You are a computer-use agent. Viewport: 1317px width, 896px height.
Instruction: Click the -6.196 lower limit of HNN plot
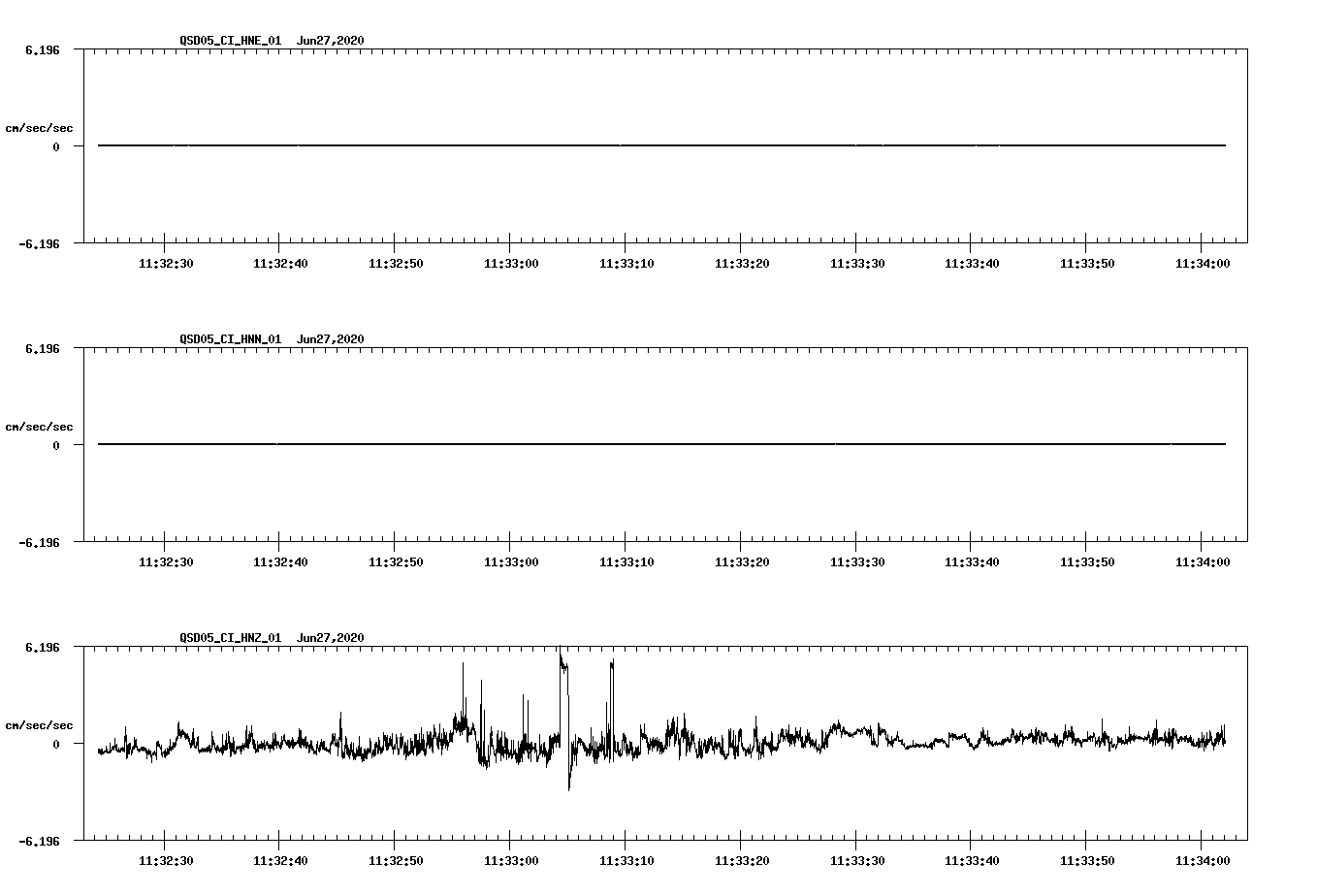click(x=40, y=542)
